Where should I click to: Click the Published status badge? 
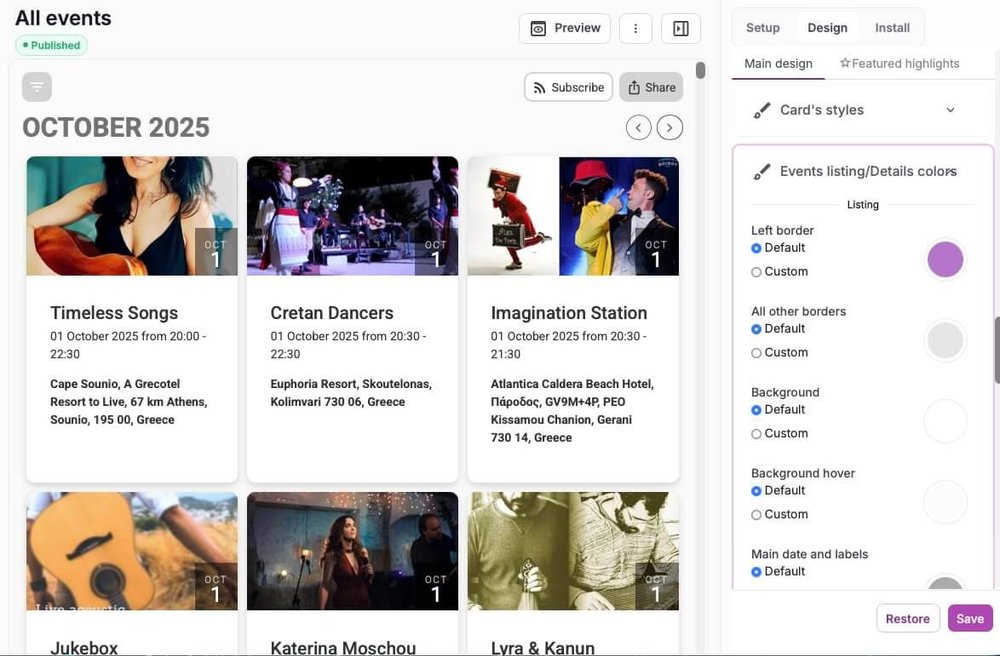(x=51, y=45)
